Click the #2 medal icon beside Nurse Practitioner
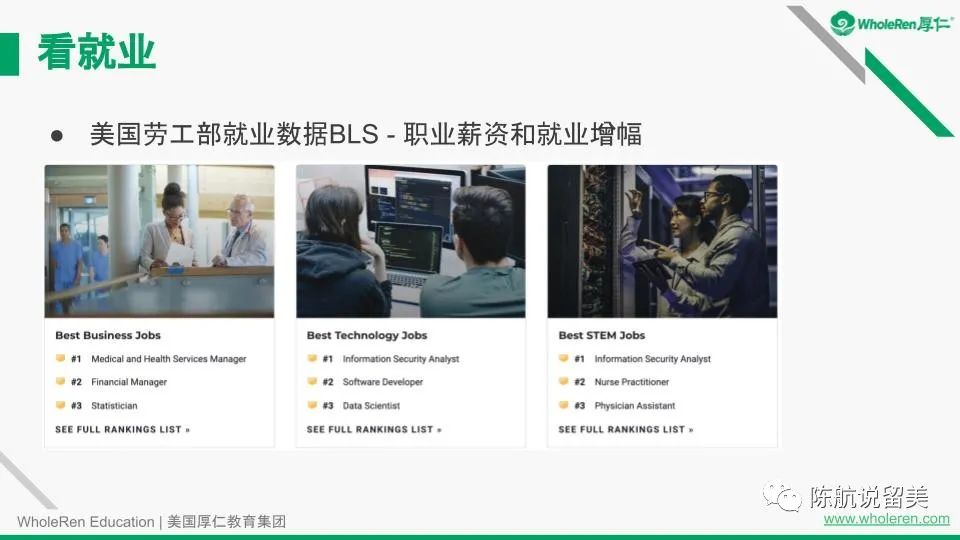The image size is (960, 540). click(564, 382)
